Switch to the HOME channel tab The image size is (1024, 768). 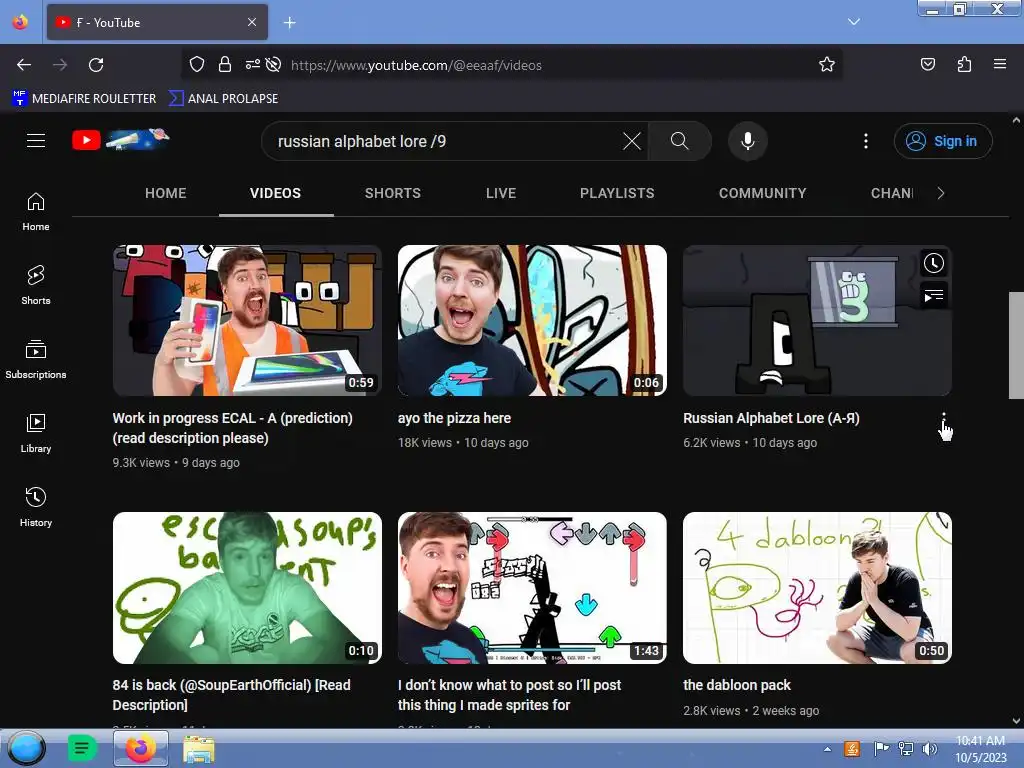pos(165,193)
